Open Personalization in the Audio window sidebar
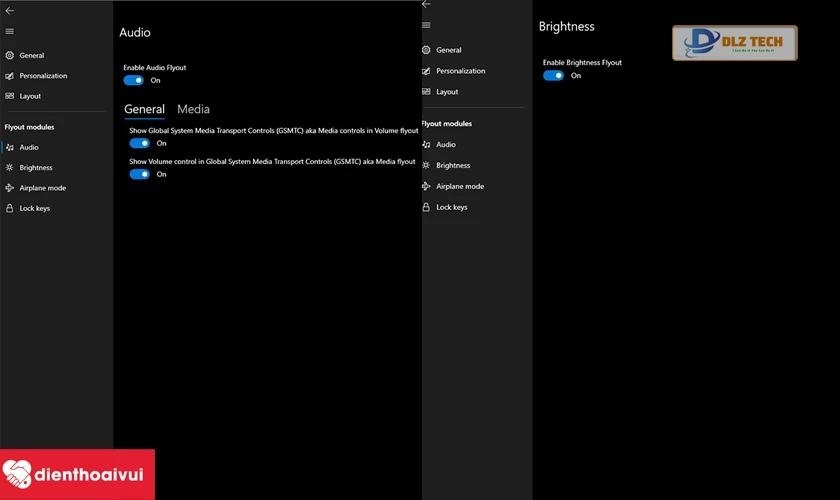Image resolution: width=840 pixels, height=500 pixels. tap(43, 76)
